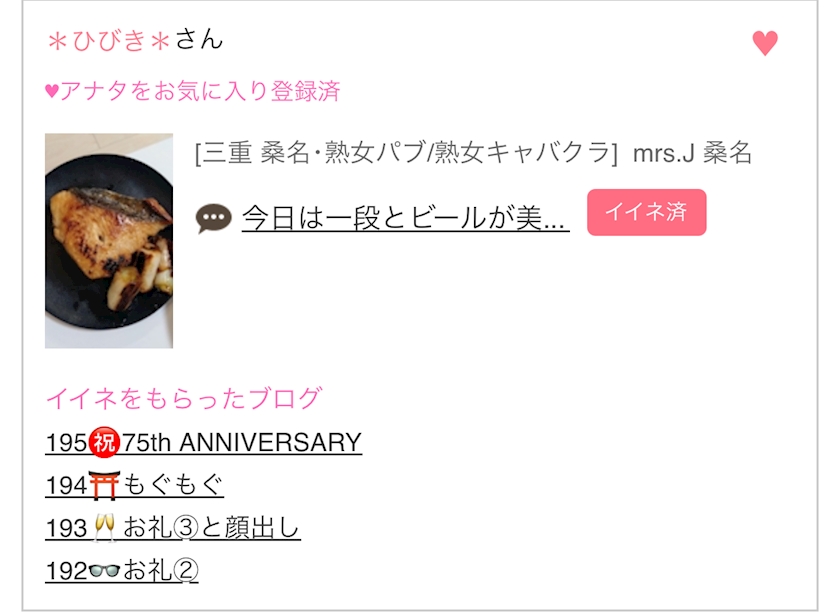Screen dimensions: 840x613
Task: Click the 三重 桑名・熟女パブ/熟女キャバクラ category text
Action: [406, 153]
